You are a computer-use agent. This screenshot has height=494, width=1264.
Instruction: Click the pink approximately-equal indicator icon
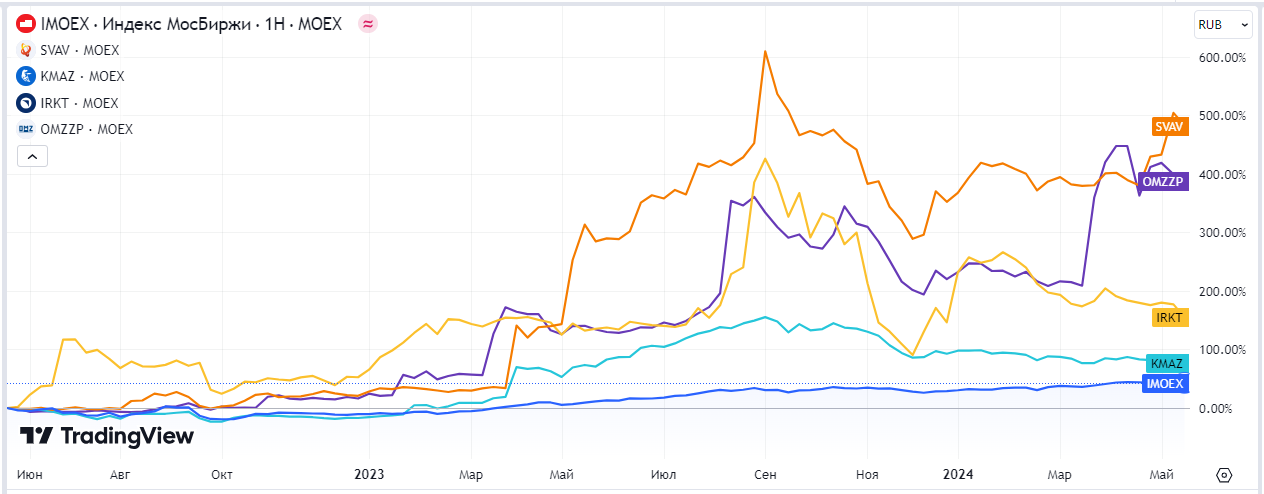pyautogui.click(x=368, y=24)
